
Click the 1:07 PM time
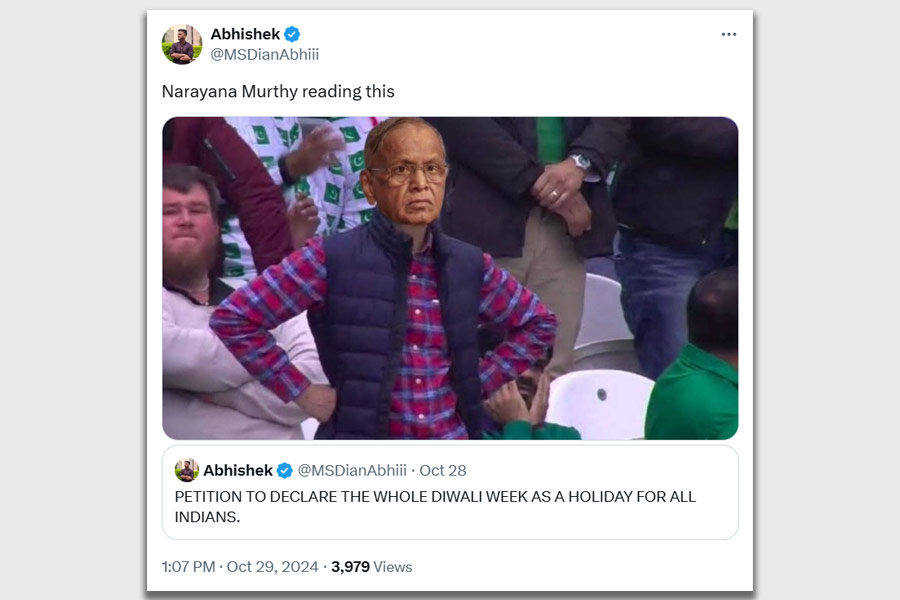[188, 567]
